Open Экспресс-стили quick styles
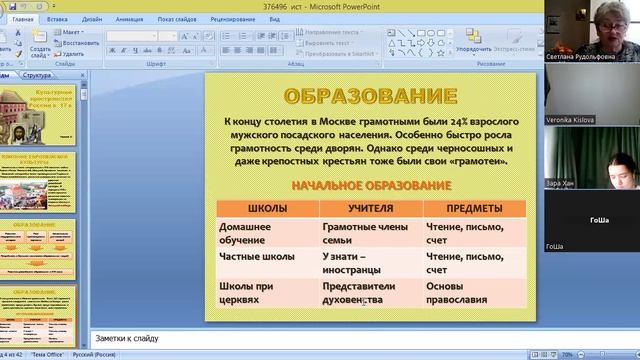The image size is (640, 360). click(515, 41)
